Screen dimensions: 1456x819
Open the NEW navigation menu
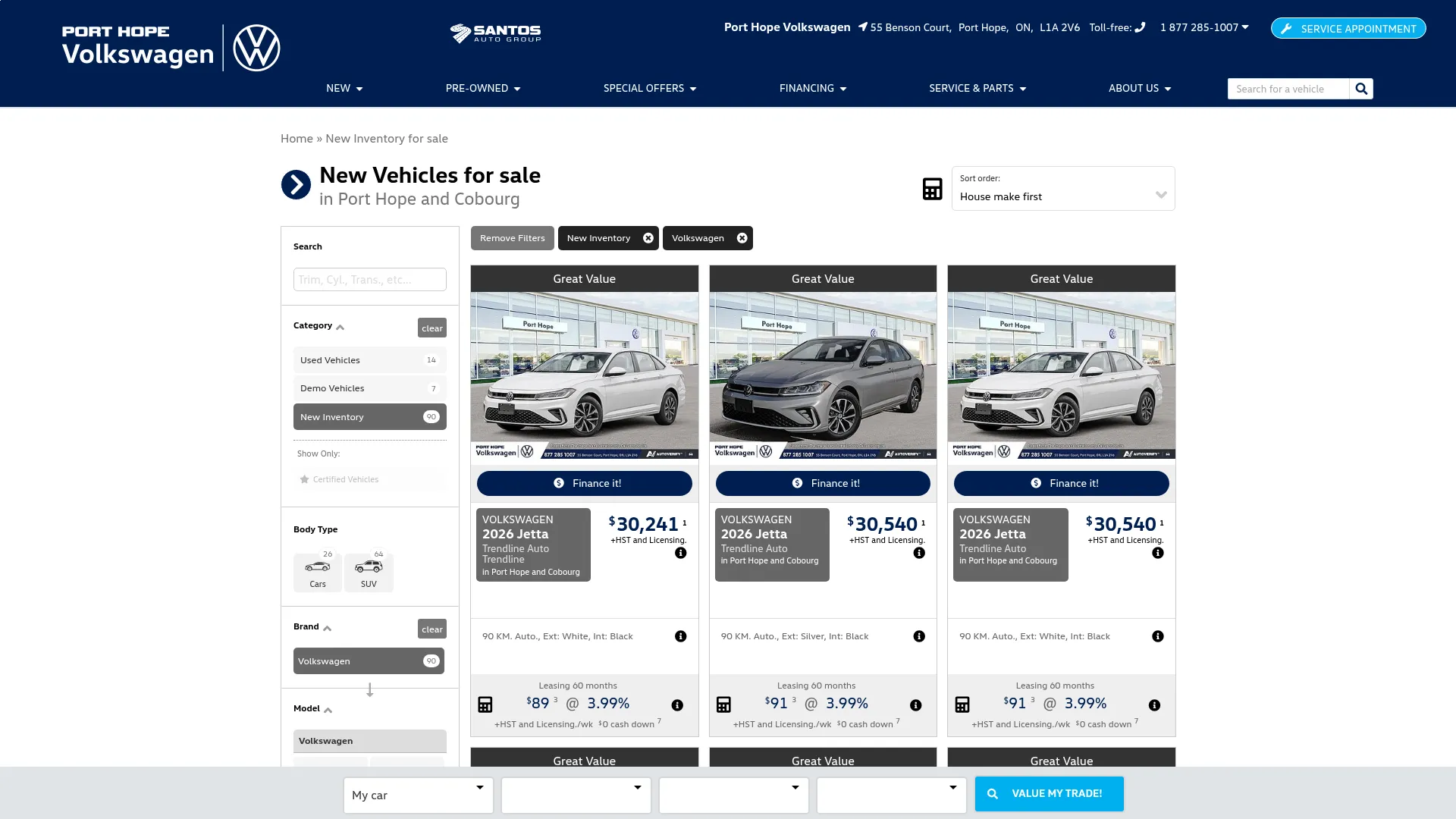click(x=344, y=89)
